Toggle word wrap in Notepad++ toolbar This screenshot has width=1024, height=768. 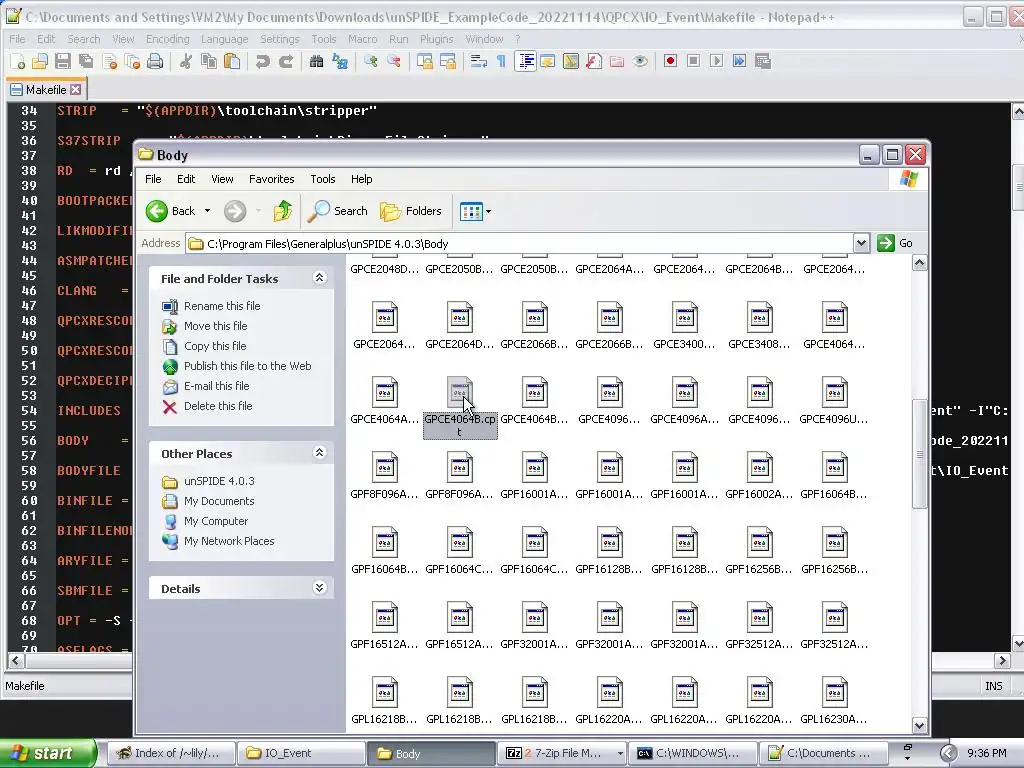point(479,61)
